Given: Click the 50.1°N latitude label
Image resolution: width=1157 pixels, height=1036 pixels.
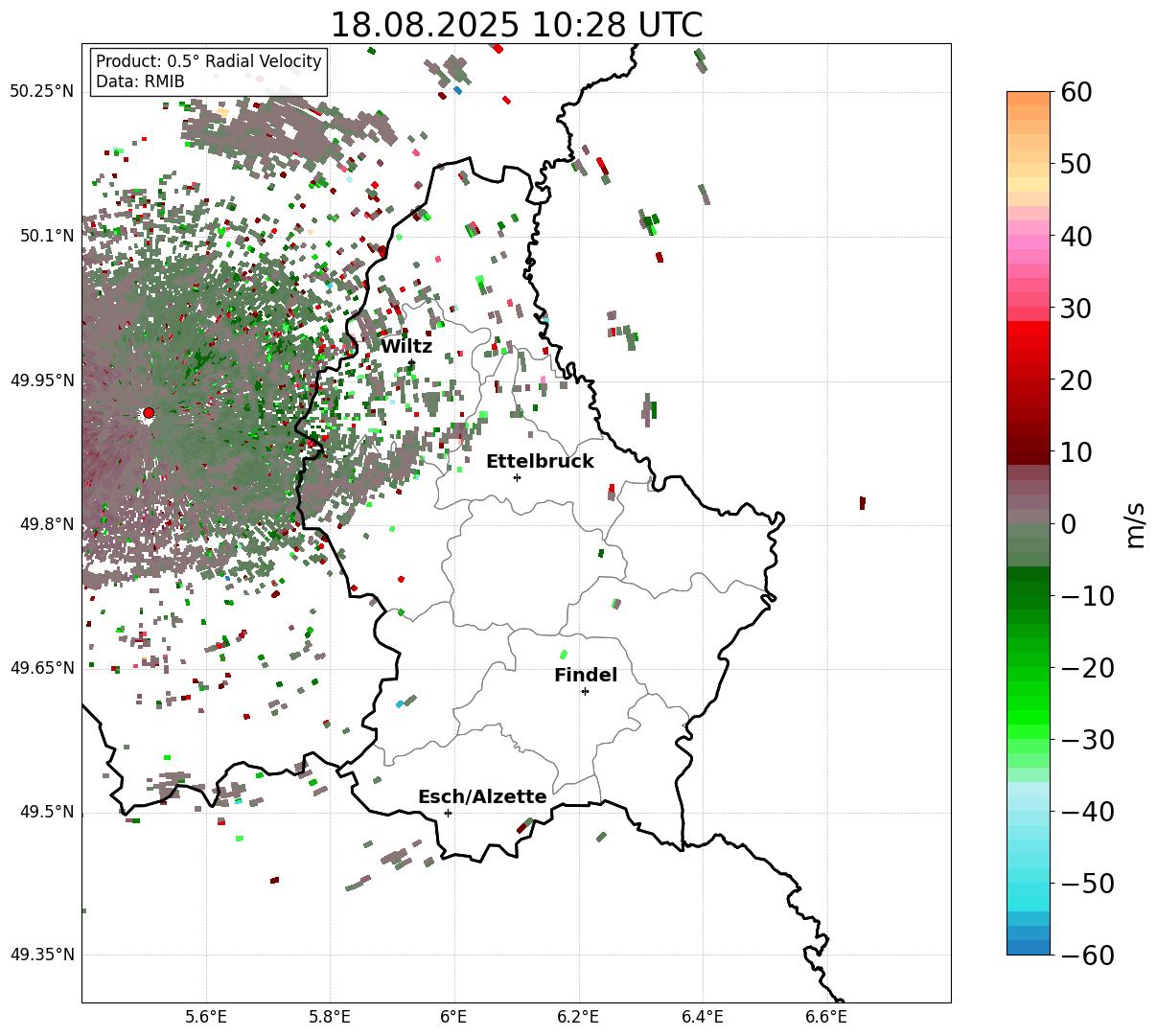Looking at the screenshot, I should point(46,236).
